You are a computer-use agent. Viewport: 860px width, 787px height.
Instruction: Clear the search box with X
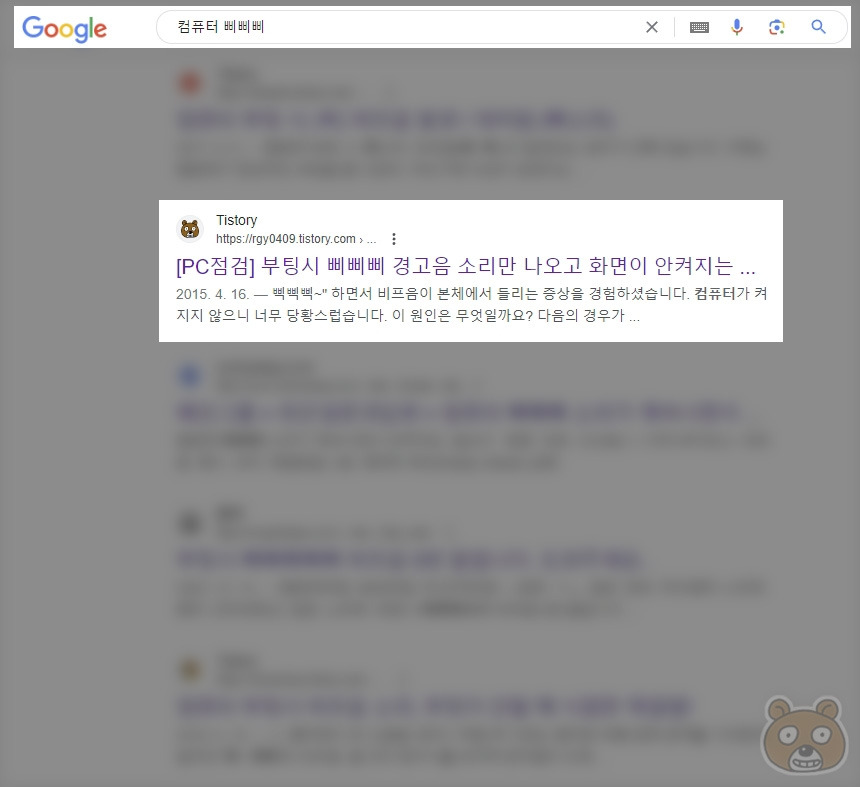point(652,27)
